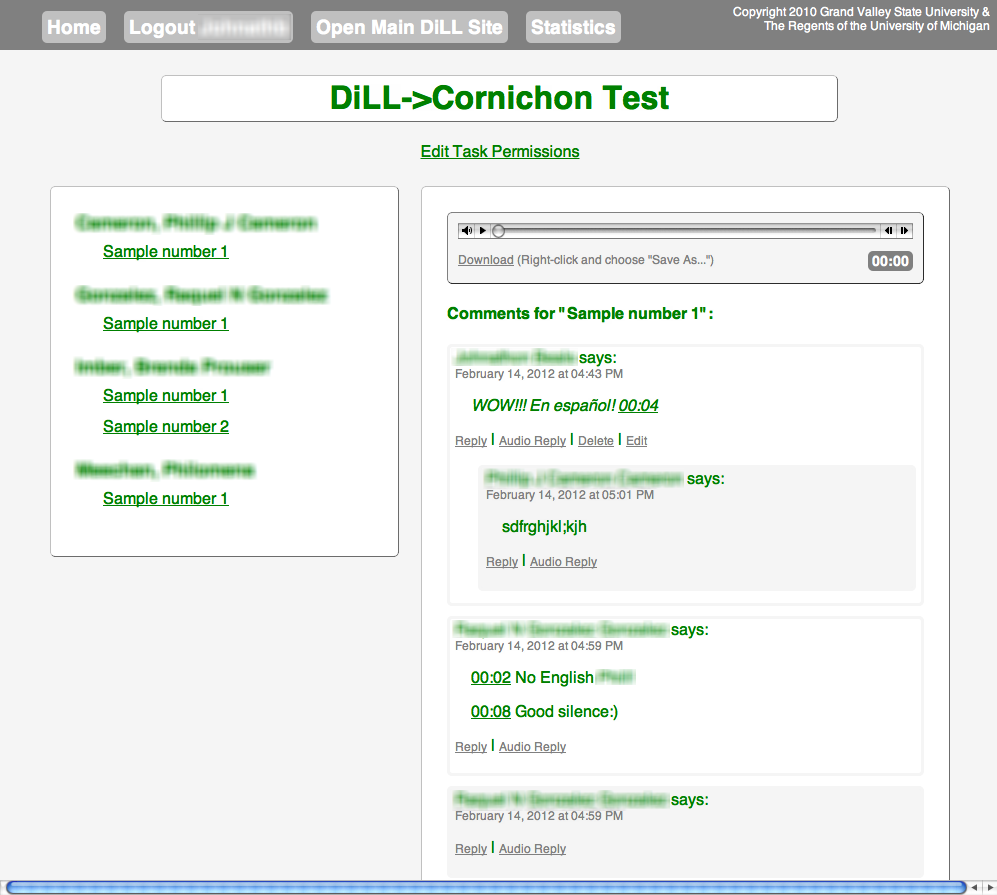Viewport: 997px width, 895px height.
Task: Click the scroll-left arrow in the bottom scrollbar
Action: click(x=974, y=887)
